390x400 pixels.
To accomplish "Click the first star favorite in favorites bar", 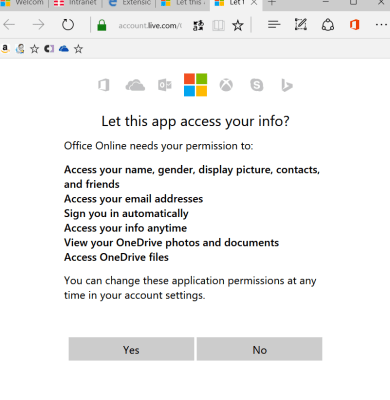I will click(x=34, y=49).
